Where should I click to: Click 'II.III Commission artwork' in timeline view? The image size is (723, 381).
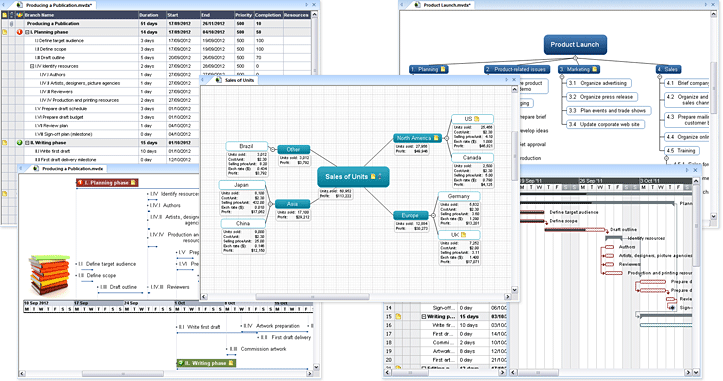258,349
